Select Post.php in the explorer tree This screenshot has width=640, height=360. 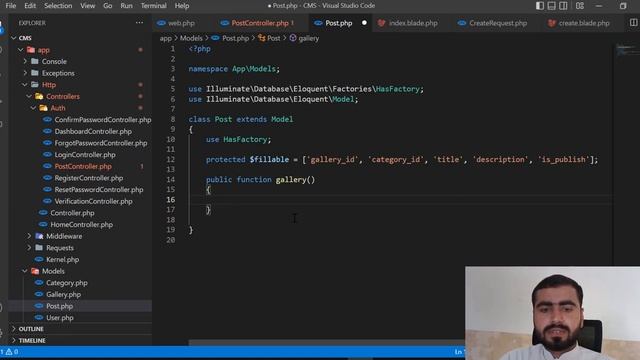point(59,306)
